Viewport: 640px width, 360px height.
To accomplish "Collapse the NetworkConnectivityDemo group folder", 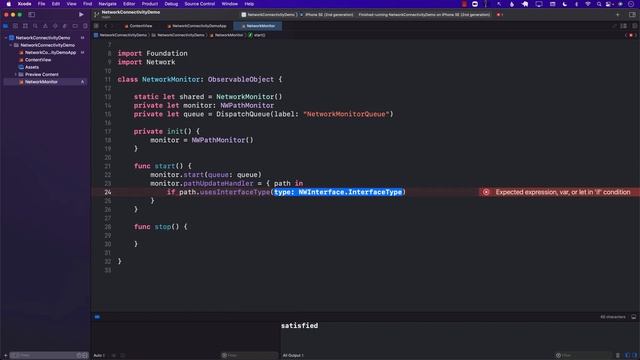I will (11, 45).
